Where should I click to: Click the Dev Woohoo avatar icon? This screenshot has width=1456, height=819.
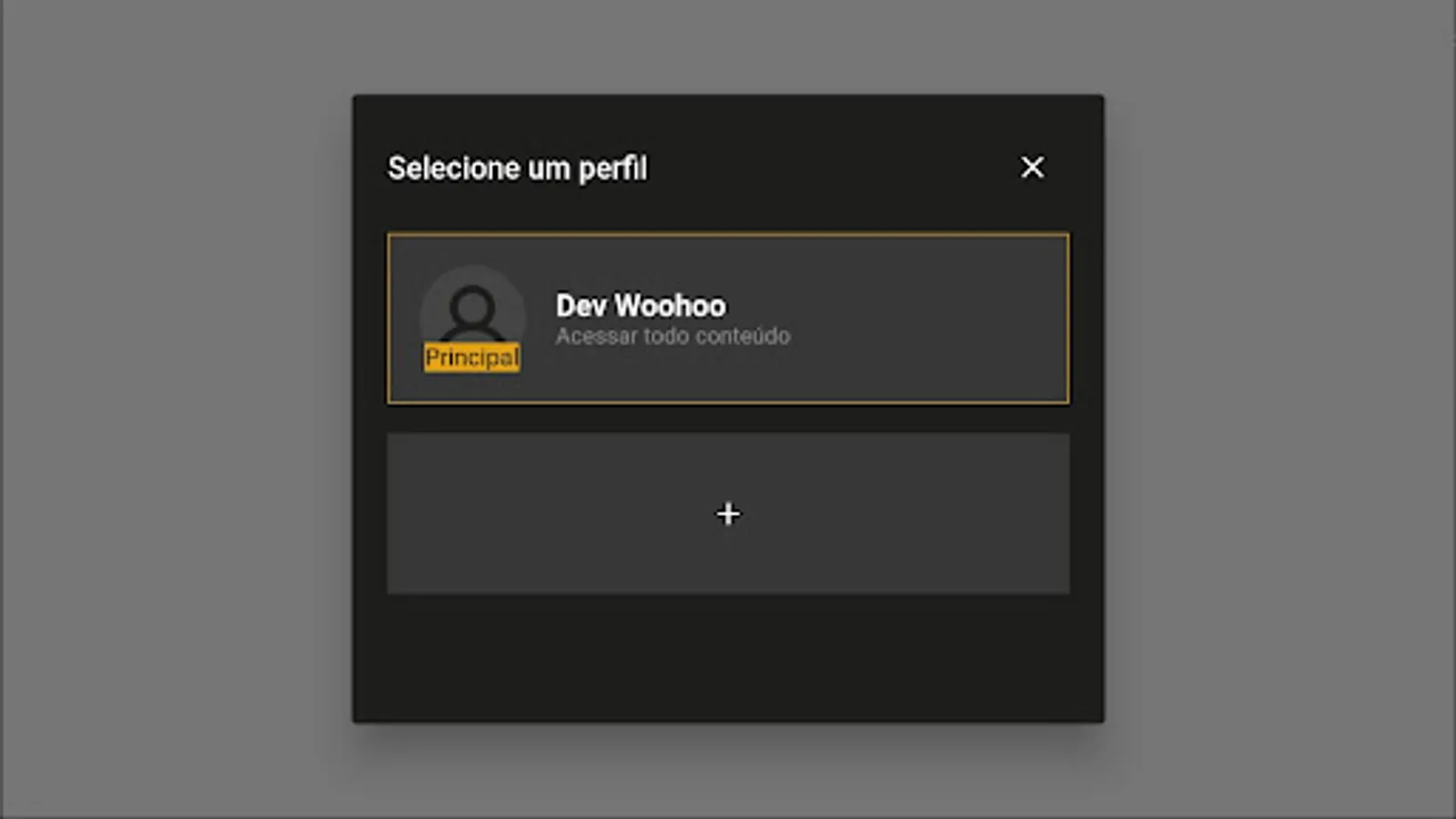472,314
